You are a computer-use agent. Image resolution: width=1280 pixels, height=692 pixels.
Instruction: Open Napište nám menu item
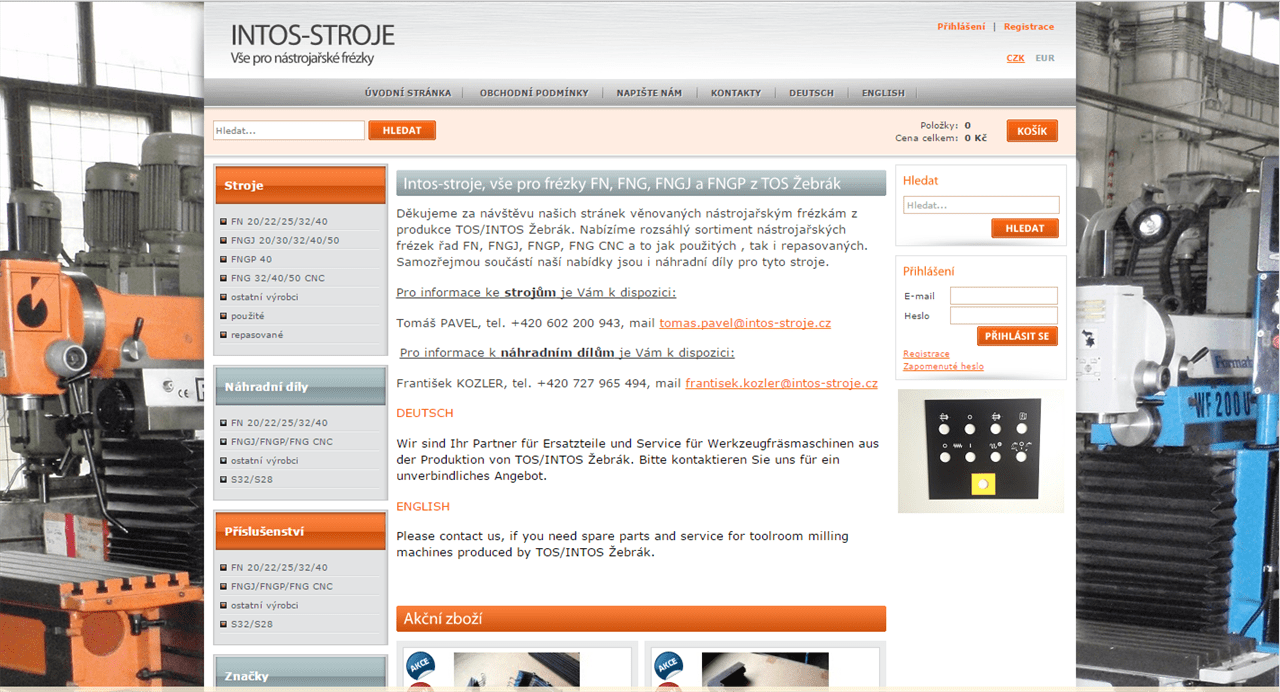[649, 93]
